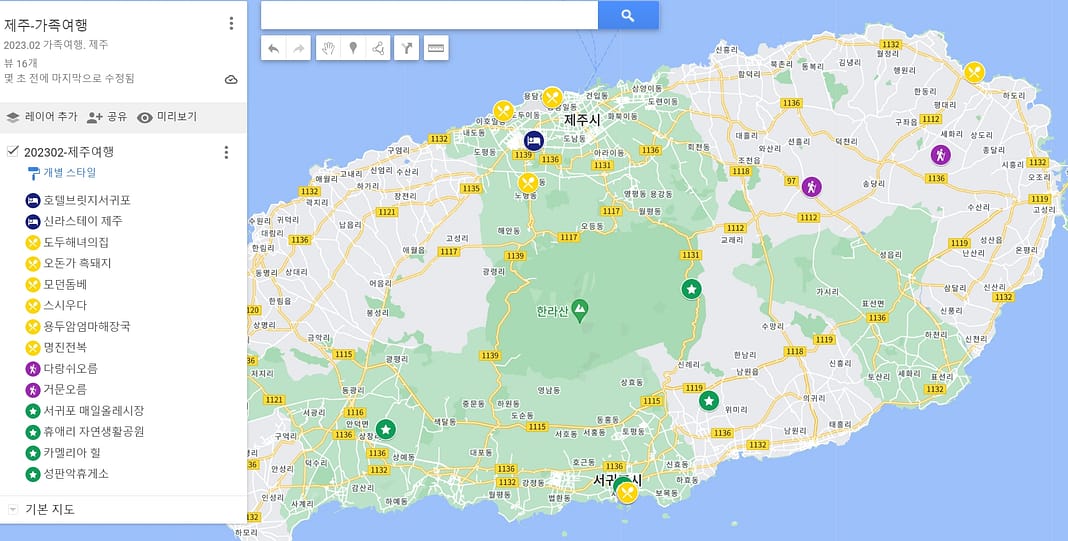1068x541 pixels.
Task: Open the 개별 스타일 style options
Action: [x=67, y=173]
